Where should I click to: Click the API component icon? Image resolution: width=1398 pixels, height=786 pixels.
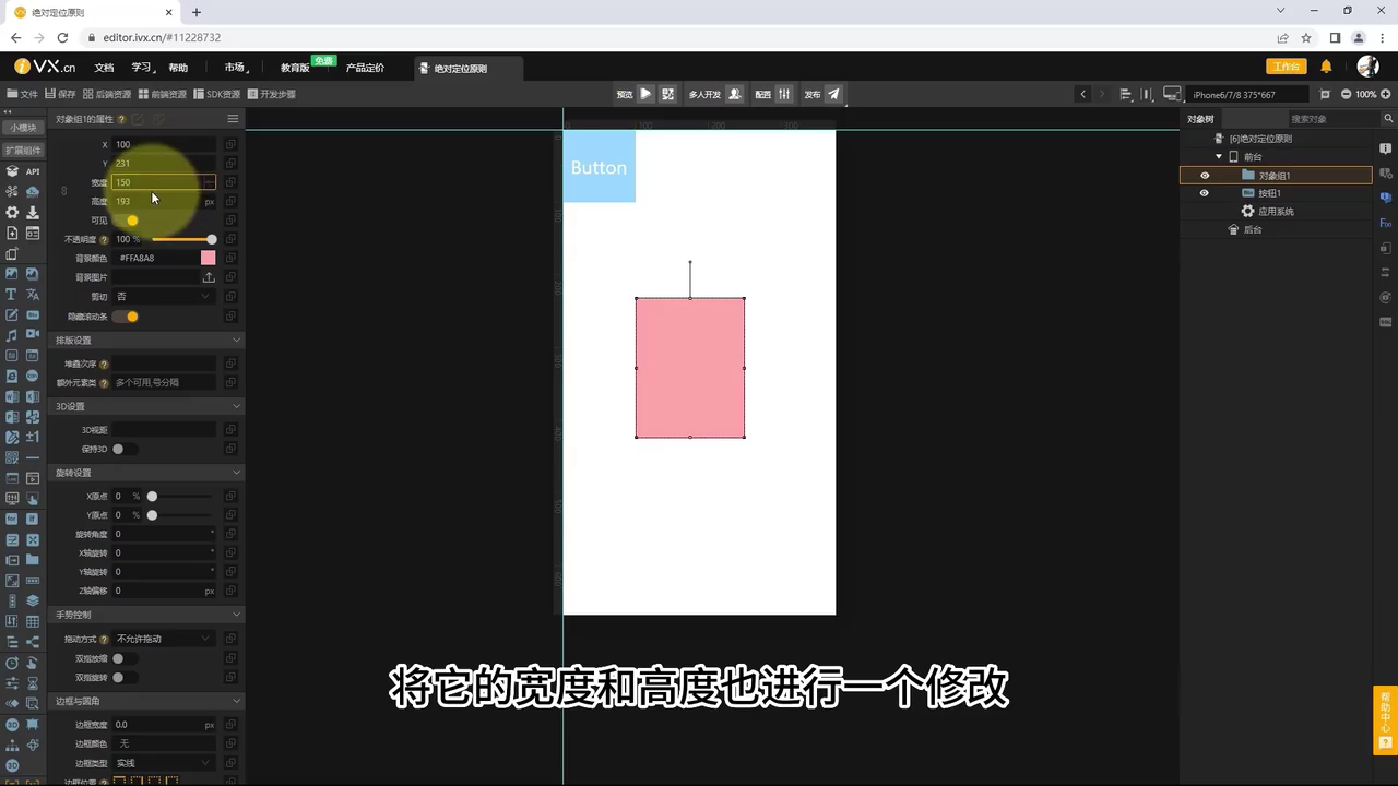(x=32, y=172)
